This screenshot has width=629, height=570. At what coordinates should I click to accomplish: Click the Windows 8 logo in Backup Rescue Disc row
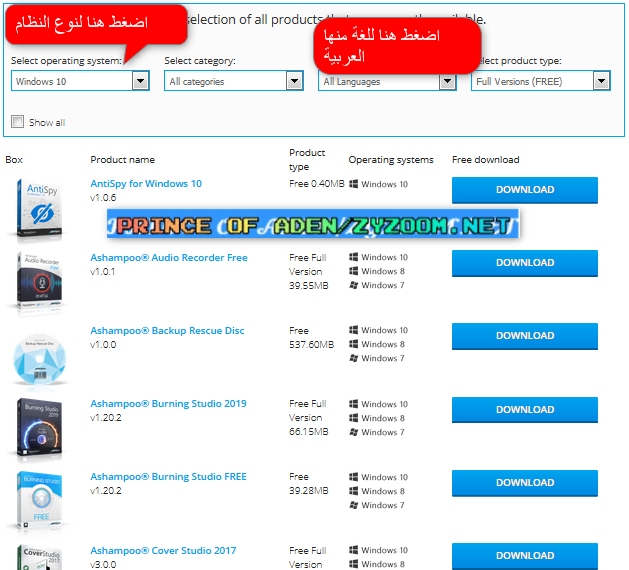[353, 344]
